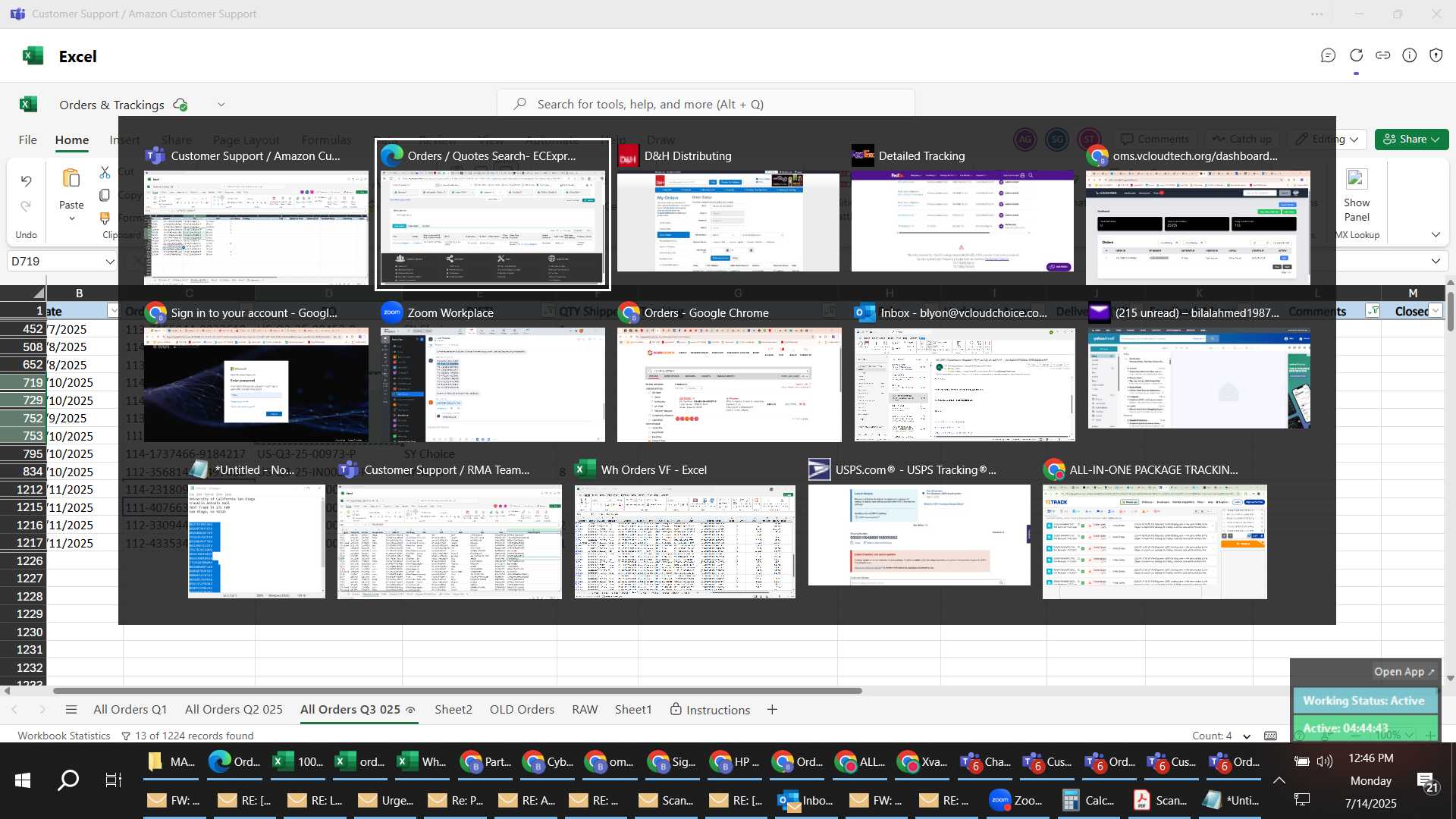Open the all sheets list icon
The image size is (1456, 819).
tap(71, 710)
